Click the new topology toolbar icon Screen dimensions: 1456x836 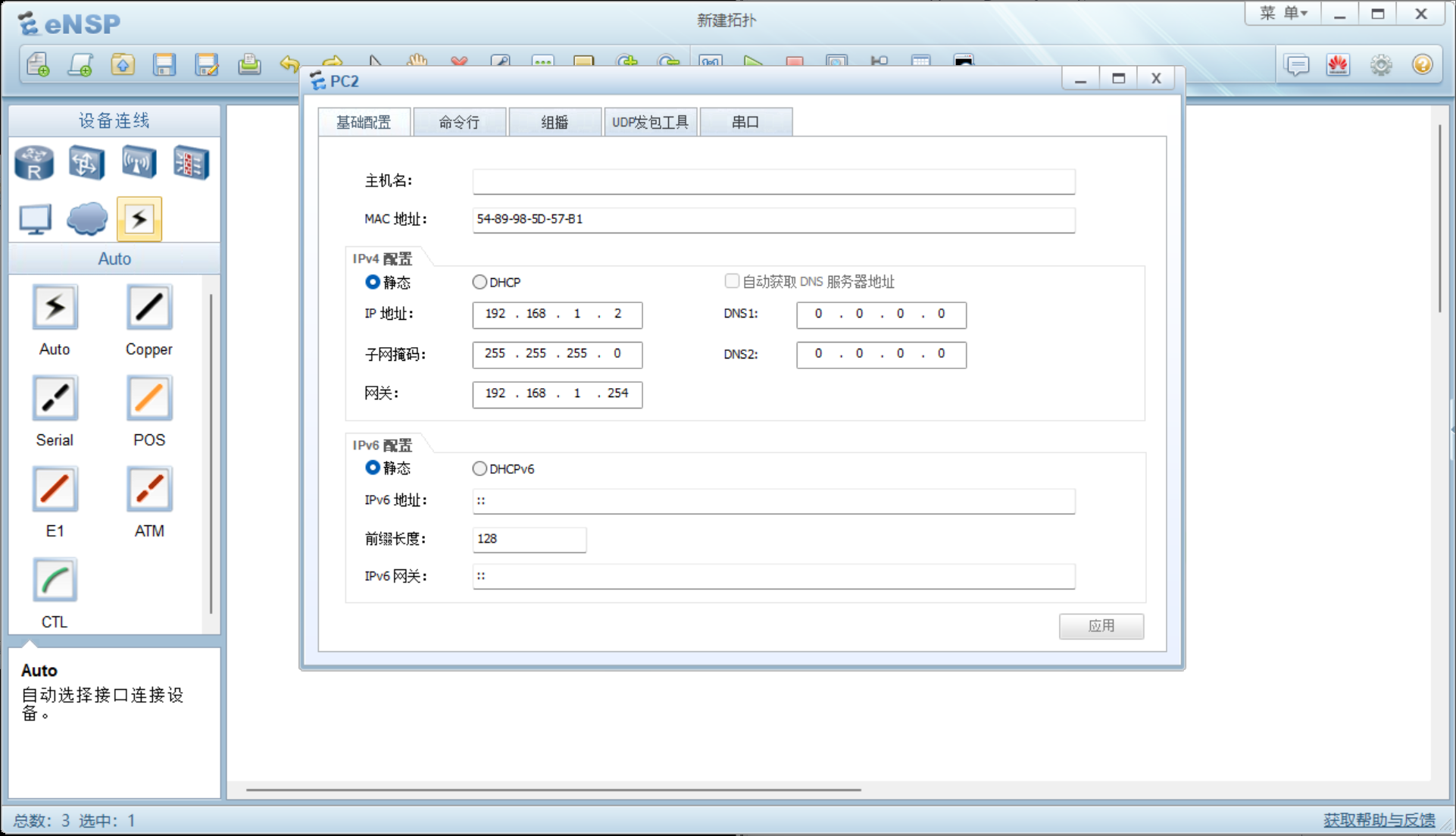pos(38,65)
